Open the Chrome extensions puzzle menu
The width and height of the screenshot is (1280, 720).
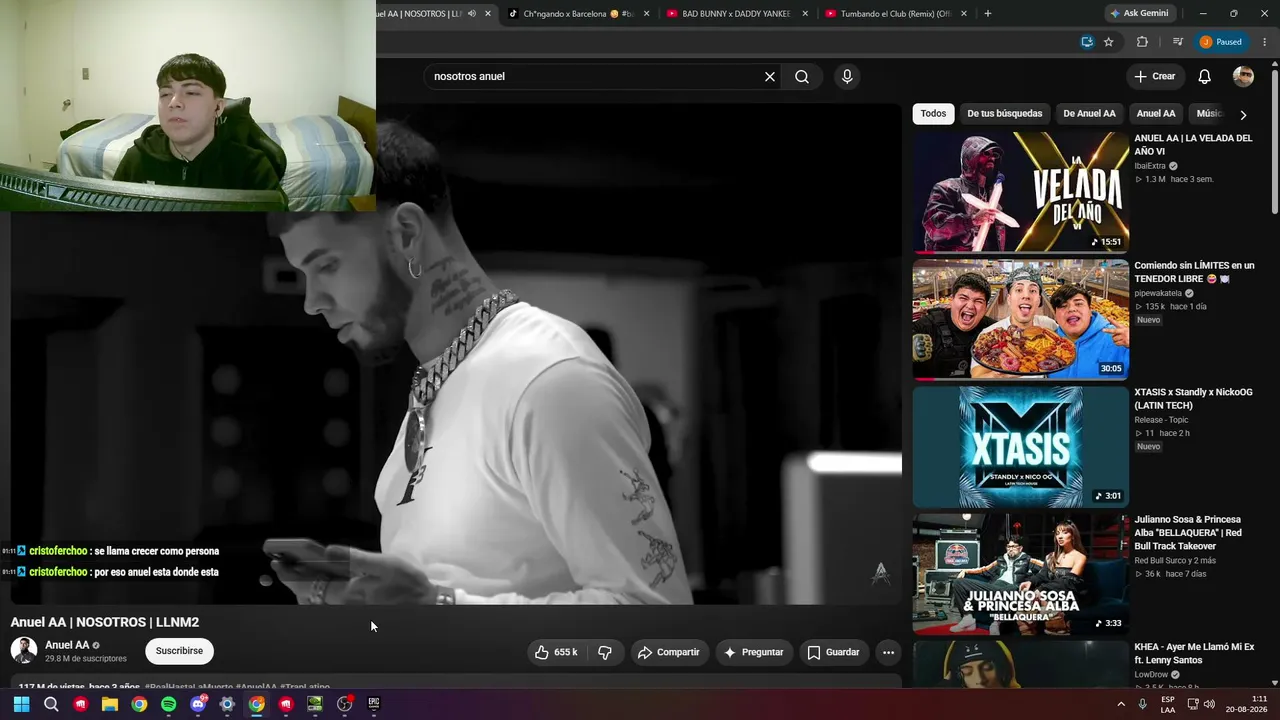tap(1142, 42)
